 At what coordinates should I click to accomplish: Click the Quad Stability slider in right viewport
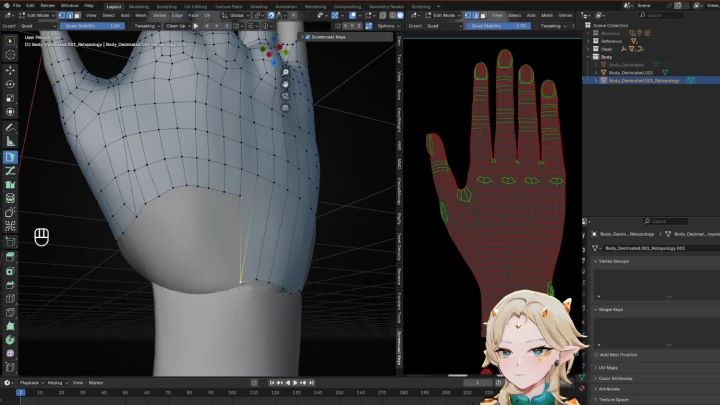(x=498, y=26)
